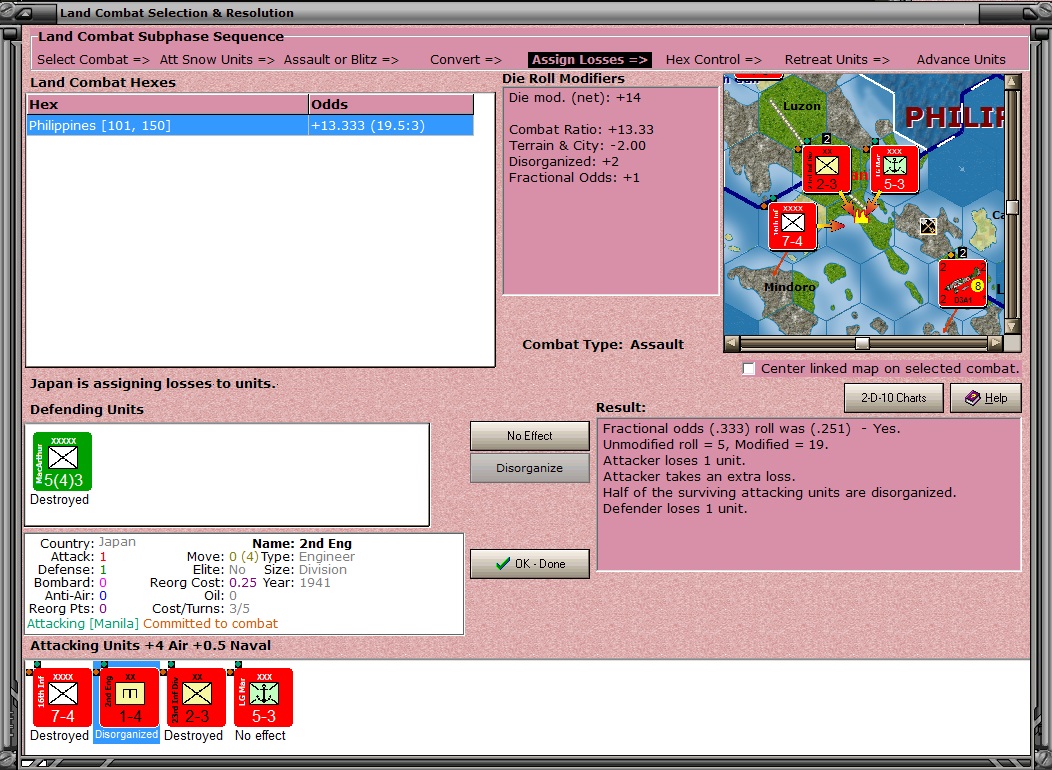This screenshot has width=1052, height=770.
Task: Click the Unmodified roll = 5 result line
Action: [715, 445]
